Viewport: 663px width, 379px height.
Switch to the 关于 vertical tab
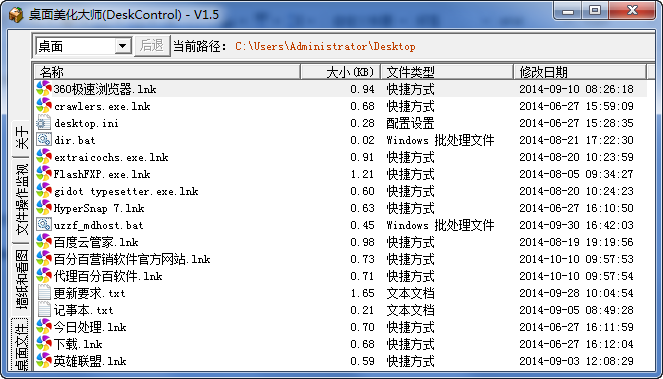click(x=21, y=138)
